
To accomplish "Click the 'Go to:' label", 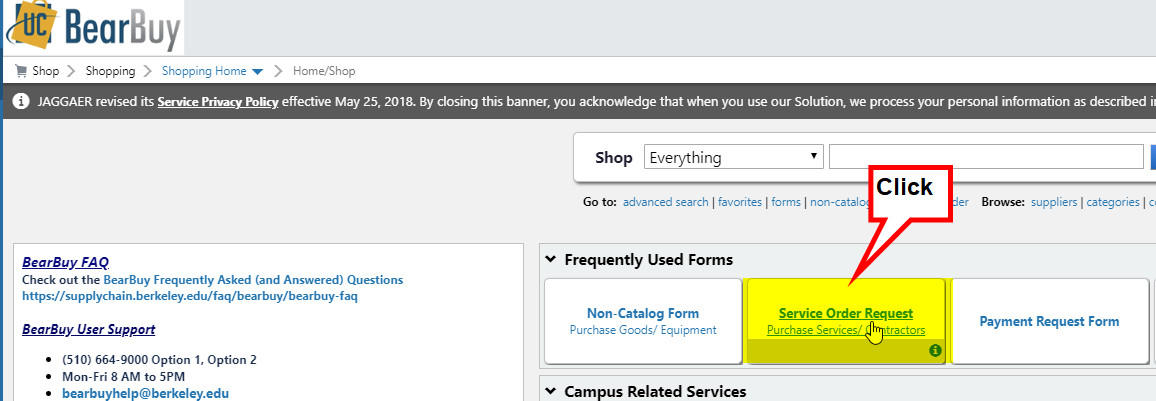I will (599, 202).
